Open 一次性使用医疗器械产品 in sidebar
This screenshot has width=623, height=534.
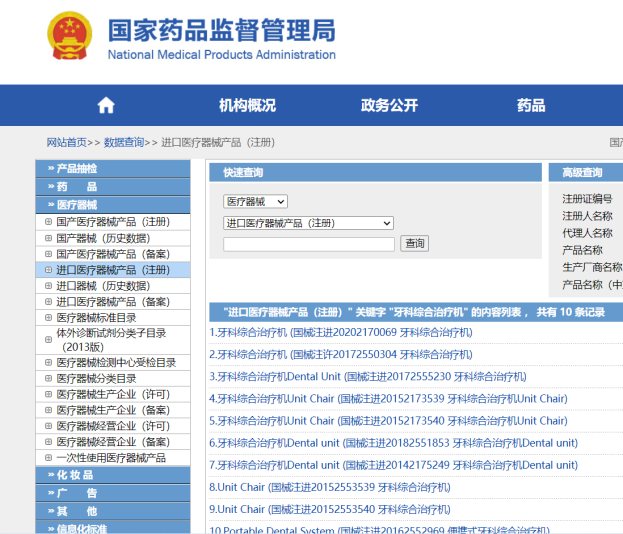pos(111,458)
